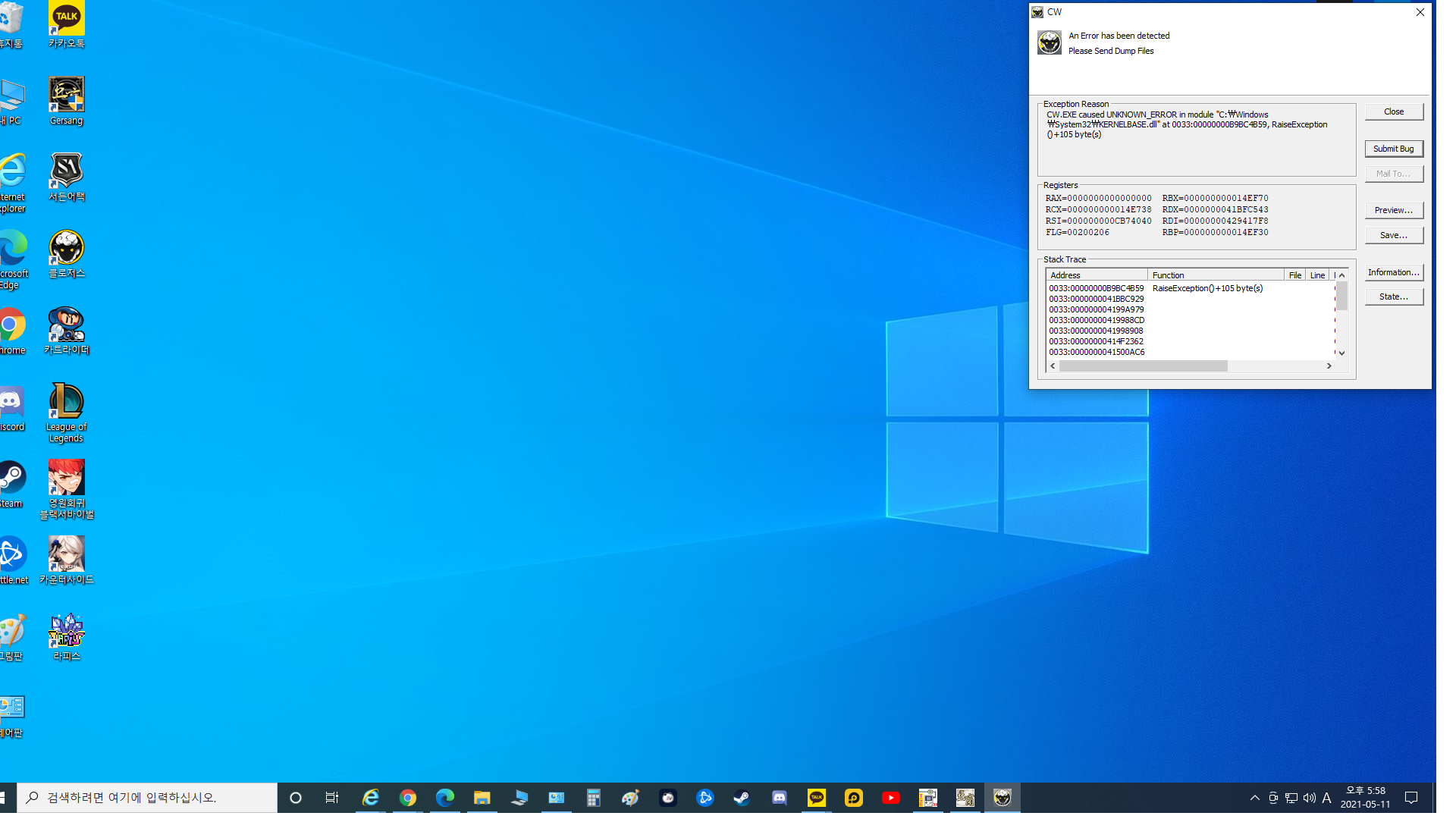Launch 라파스 application from desktop
Viewport: 1456px width, 819px height.
(65, 631)
